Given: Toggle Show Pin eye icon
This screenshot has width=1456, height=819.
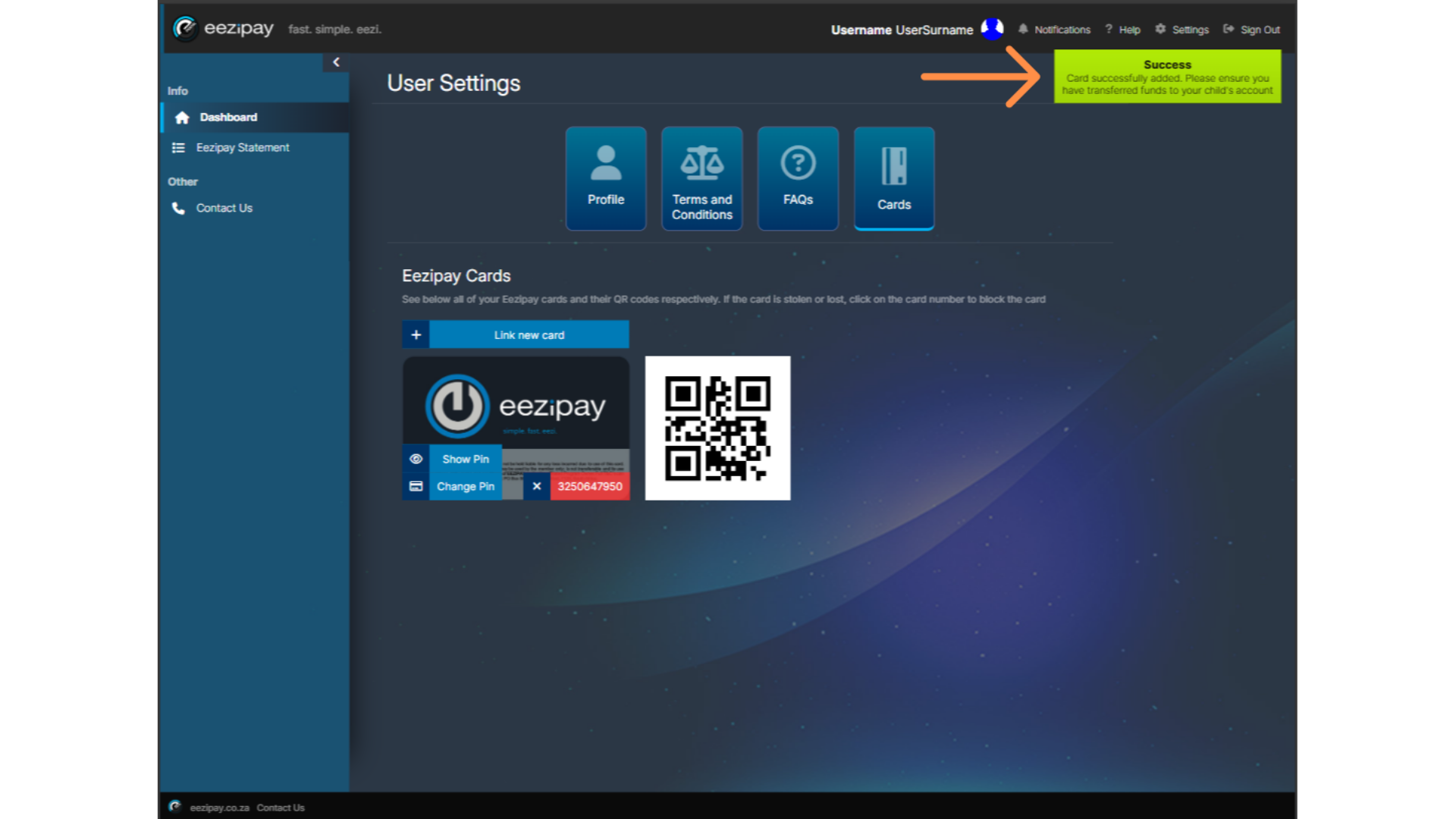Looking at the screenshot, I should (416, 459).
